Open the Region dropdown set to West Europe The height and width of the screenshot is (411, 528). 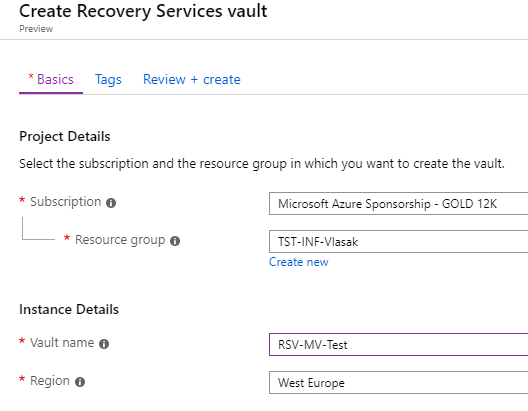pos(398,383)
